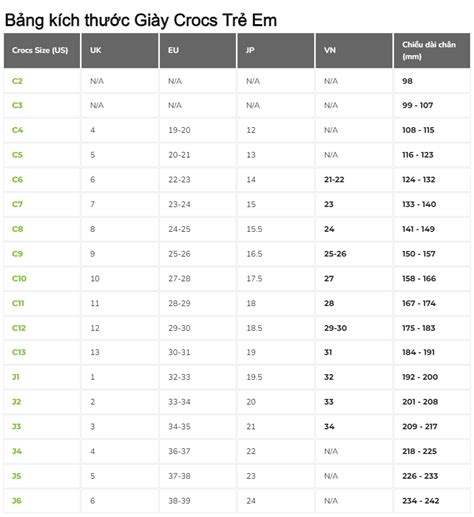The width and height of the screenshot is (474, 517).
Task: Select the 21-22 VN size cell
Action: click(334, 180)
